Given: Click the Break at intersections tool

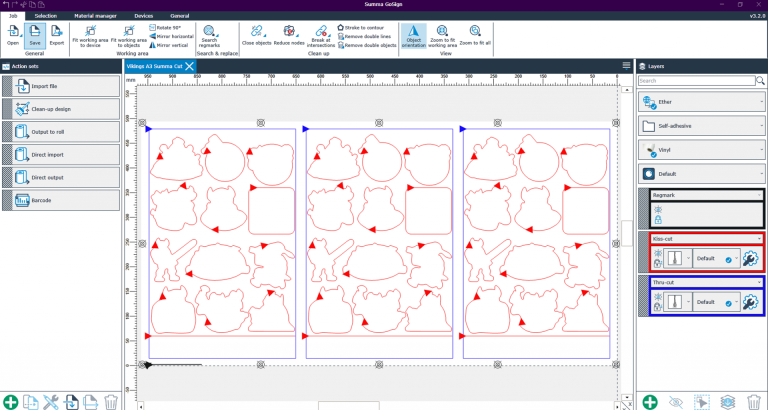Looking at the screenshot, I should 320,38.
